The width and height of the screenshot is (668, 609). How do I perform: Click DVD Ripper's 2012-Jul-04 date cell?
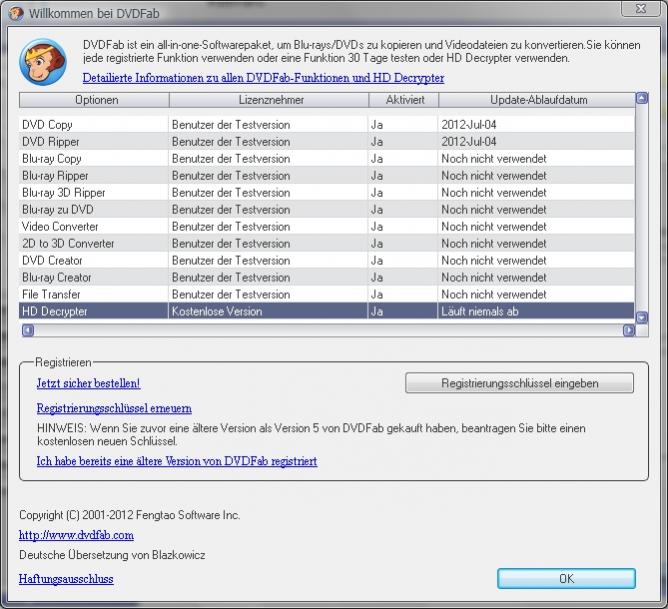[536, 141]
